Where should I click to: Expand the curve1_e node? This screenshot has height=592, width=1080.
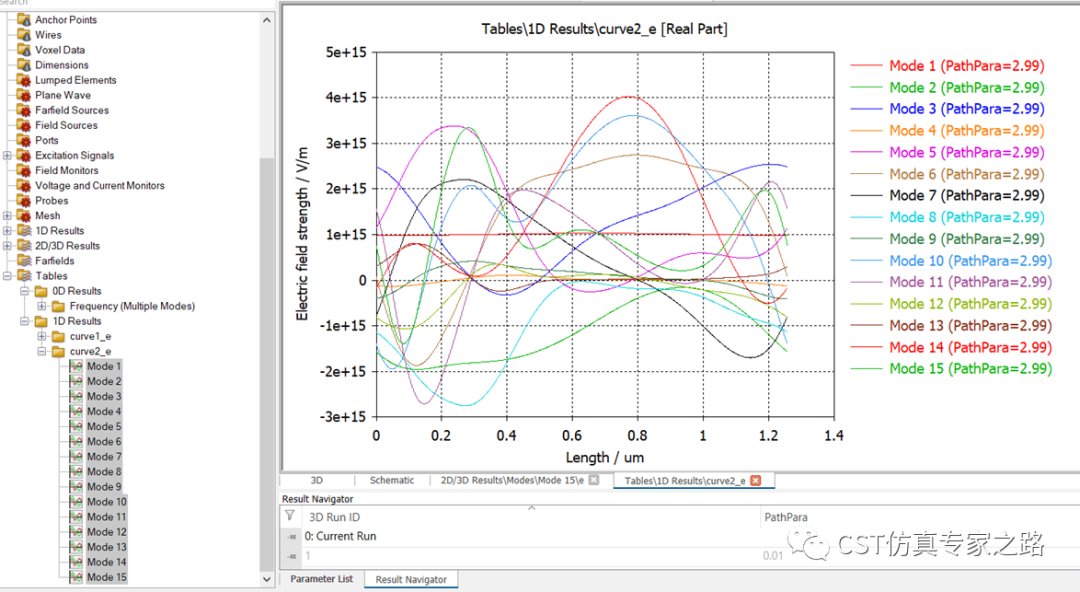41,336
